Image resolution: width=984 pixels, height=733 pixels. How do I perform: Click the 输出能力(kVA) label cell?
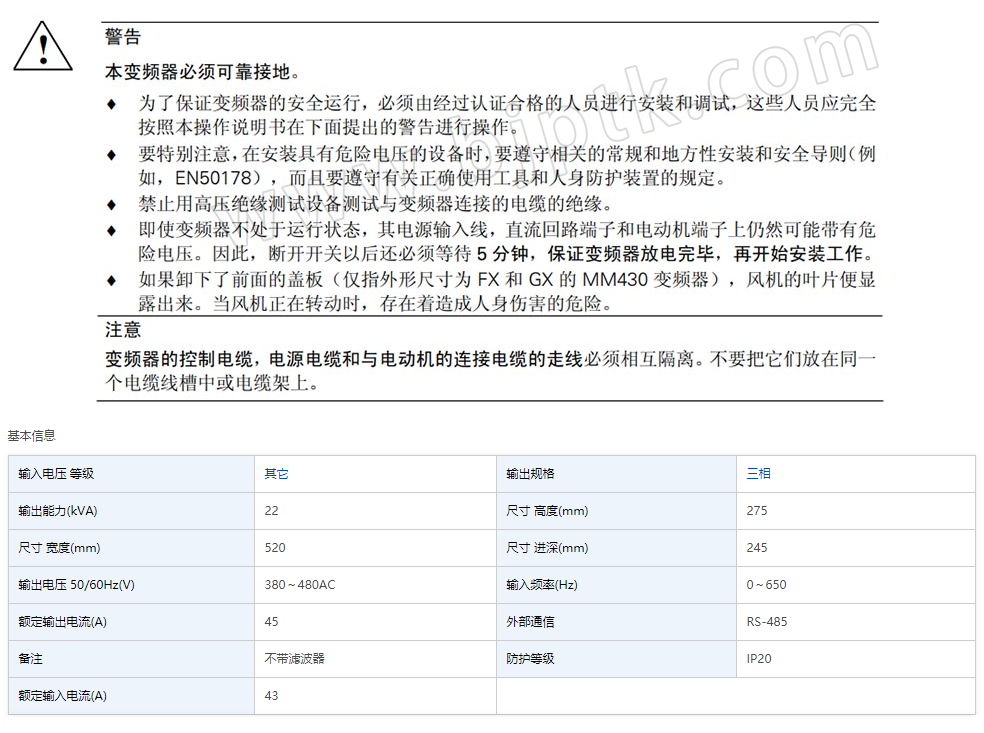(x=131, y=511)
